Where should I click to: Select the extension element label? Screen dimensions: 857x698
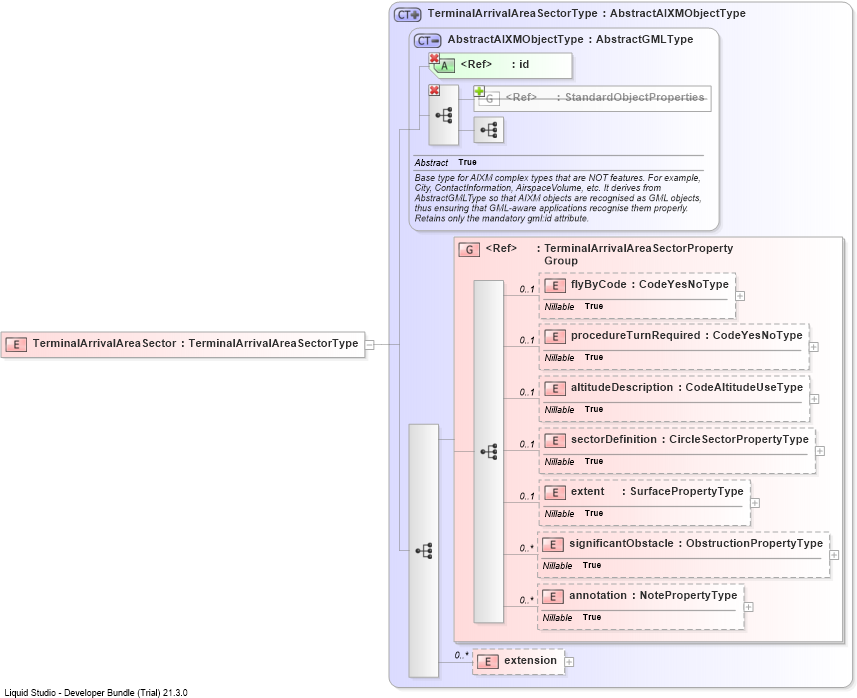[530, 660]
